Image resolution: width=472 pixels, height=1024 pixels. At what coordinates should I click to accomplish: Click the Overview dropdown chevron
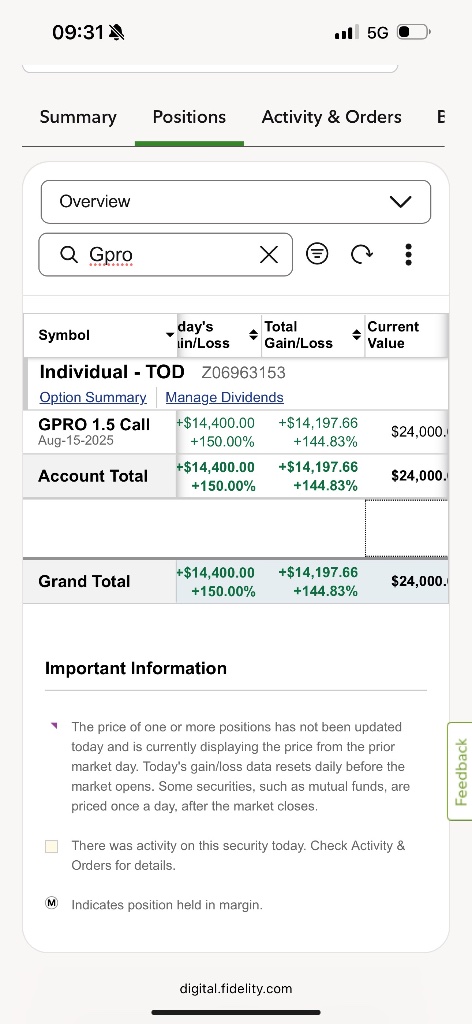tap(400, 202)
